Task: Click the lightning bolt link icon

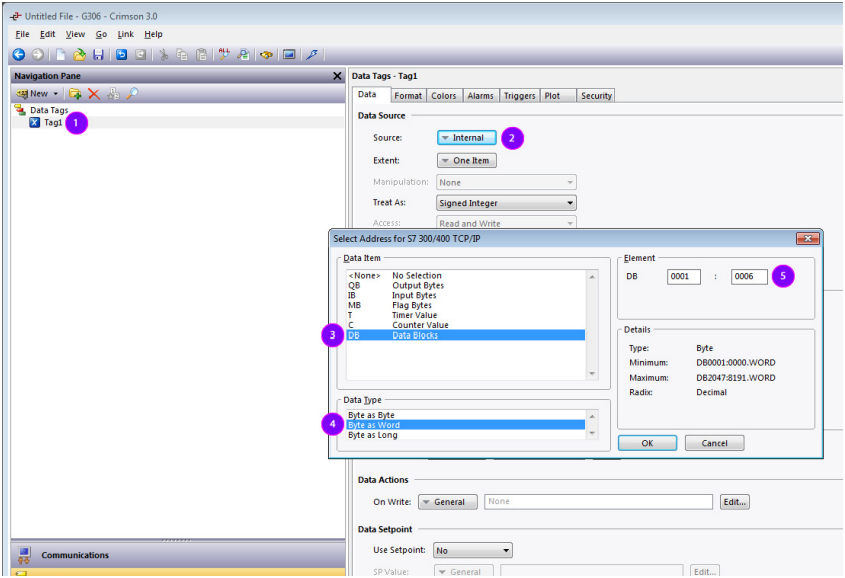Action: pos(312,54)
